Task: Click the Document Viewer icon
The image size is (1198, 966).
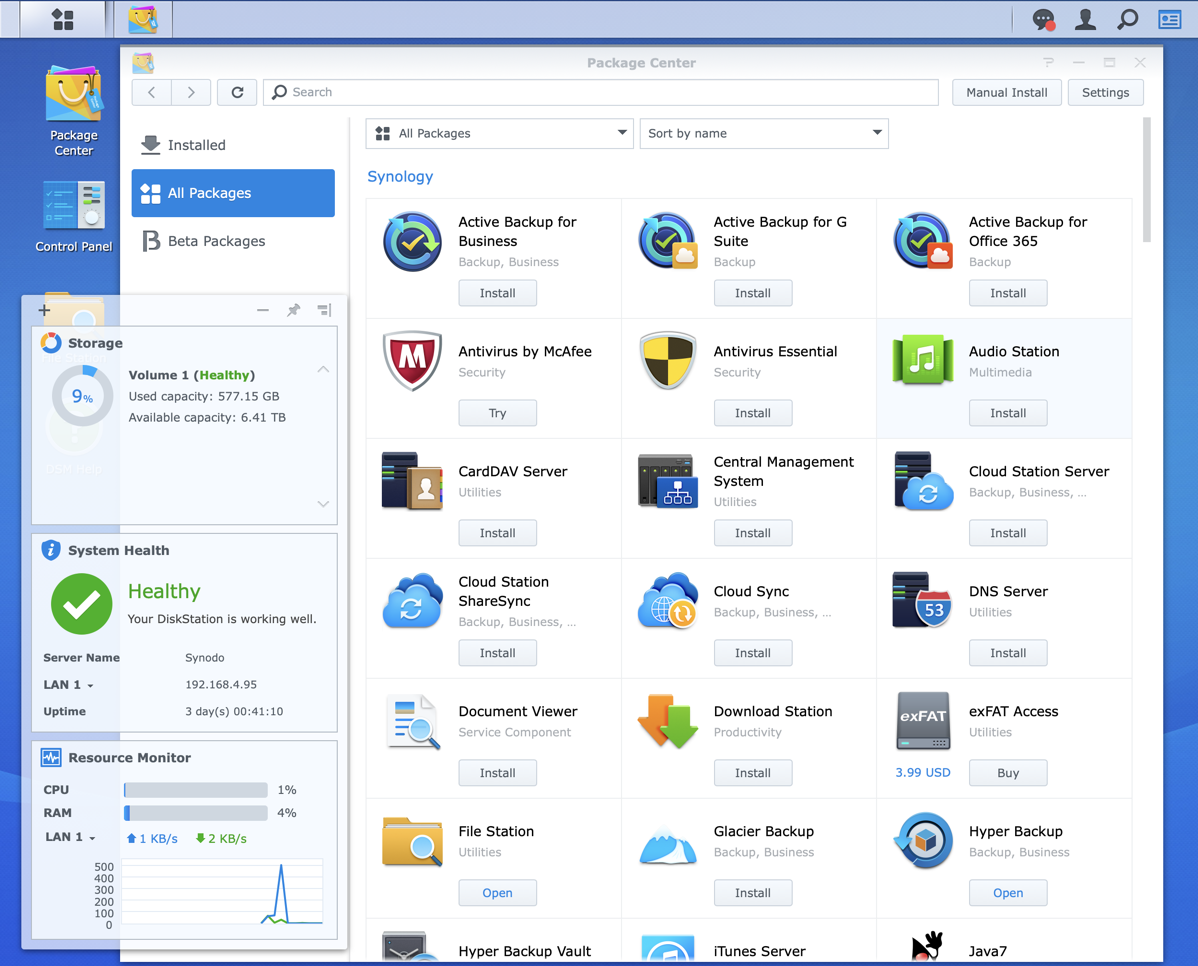Action: [413, 721]
